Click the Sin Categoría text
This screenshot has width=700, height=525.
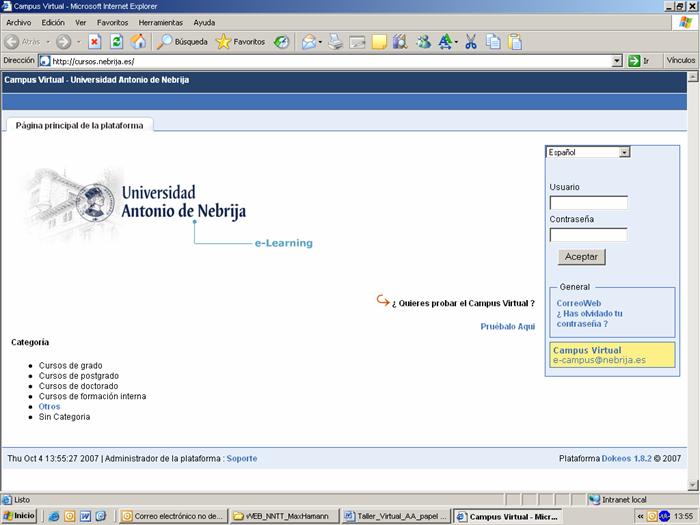pos(64,417)
